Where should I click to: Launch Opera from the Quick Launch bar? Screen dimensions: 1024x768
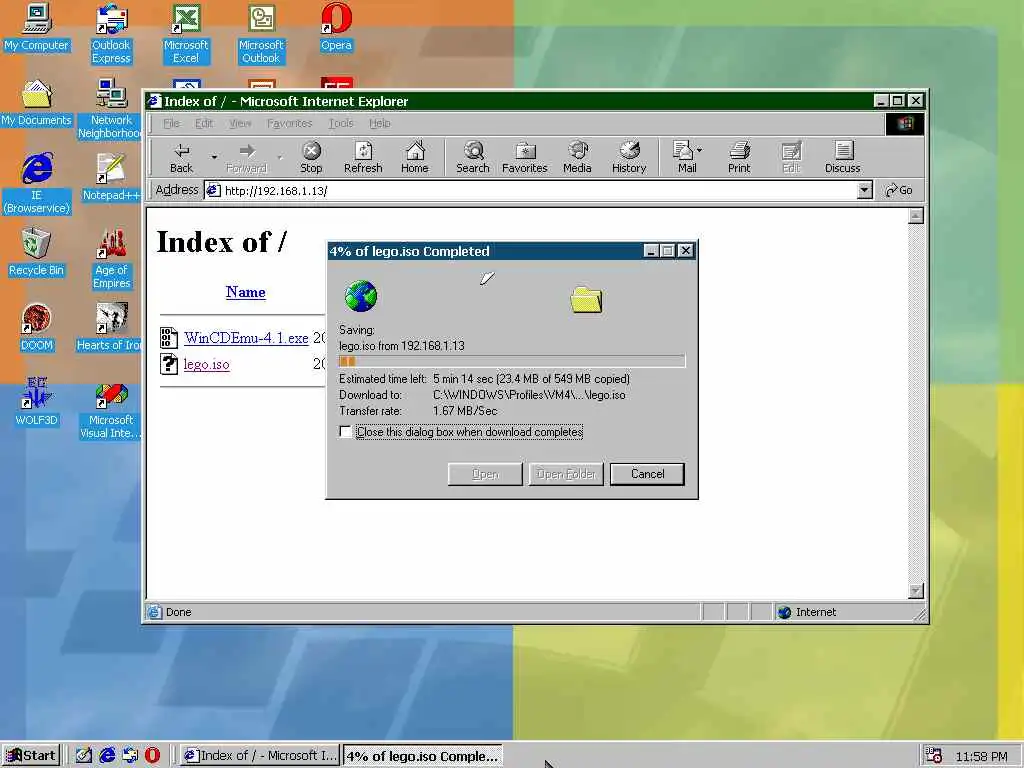click(x=152, y=756)
